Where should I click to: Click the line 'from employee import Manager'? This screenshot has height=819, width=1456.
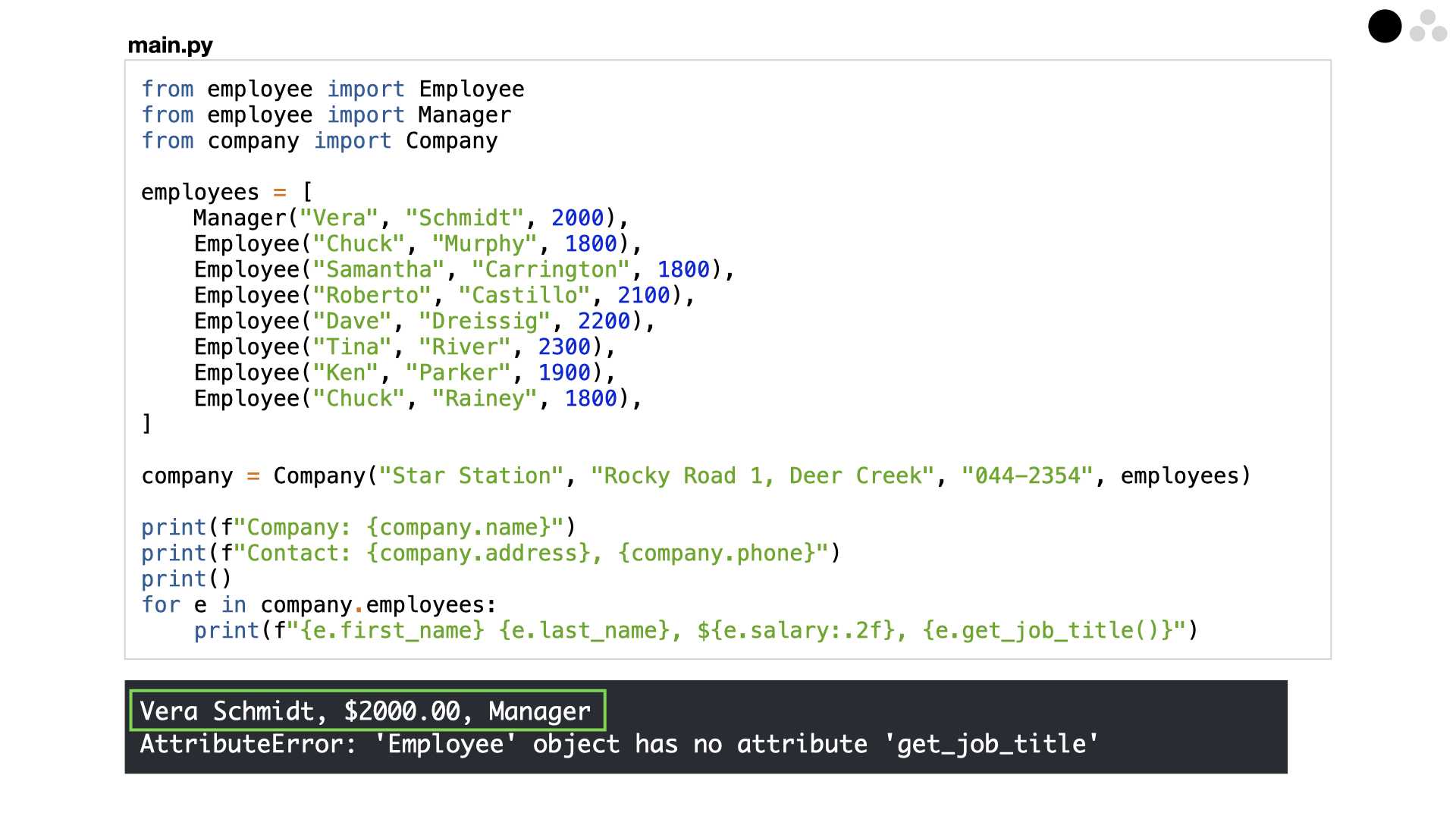(326, 115)
